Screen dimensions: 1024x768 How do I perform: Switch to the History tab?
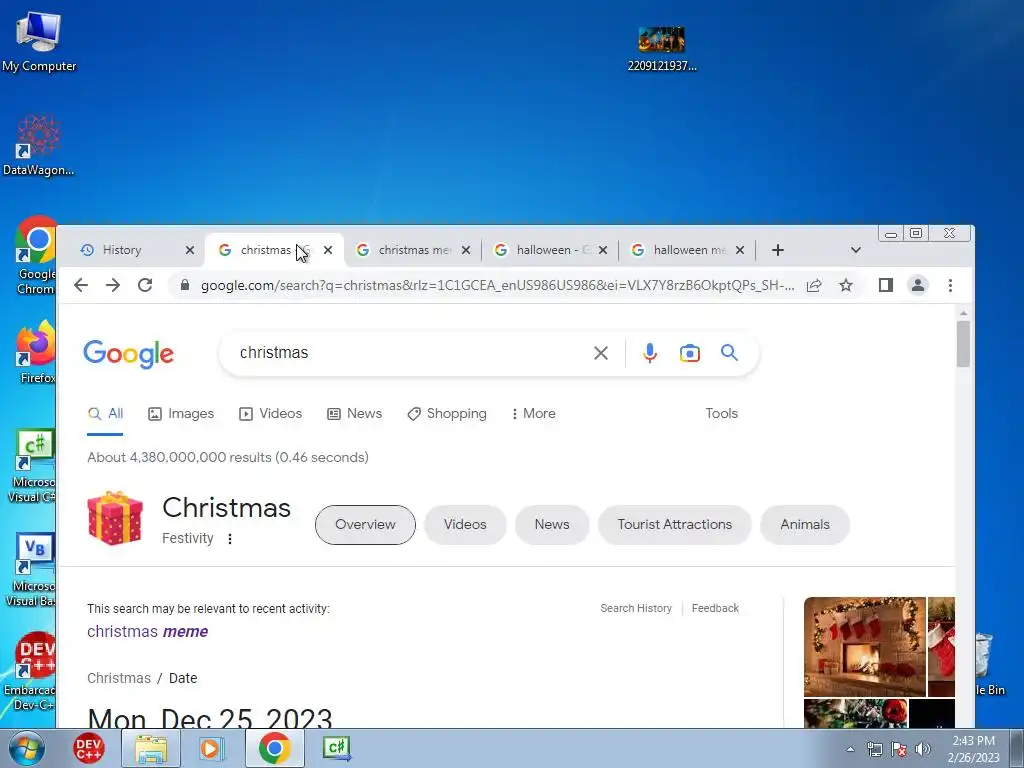click(x=131, y=250)
